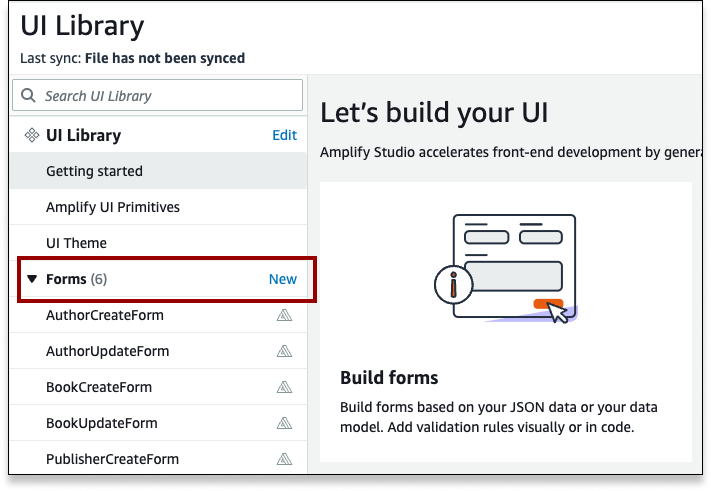
Task: Click Amplify icon beside BookCreateForm
Action: (284, 387)
